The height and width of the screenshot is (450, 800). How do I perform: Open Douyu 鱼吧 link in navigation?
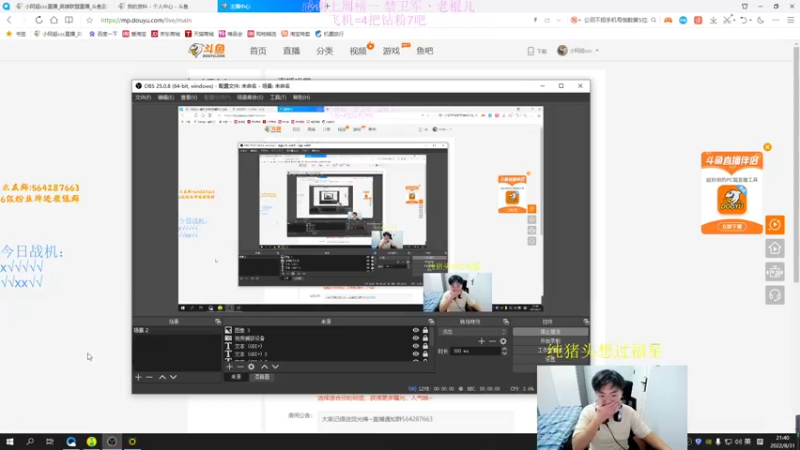coord(424,51)
